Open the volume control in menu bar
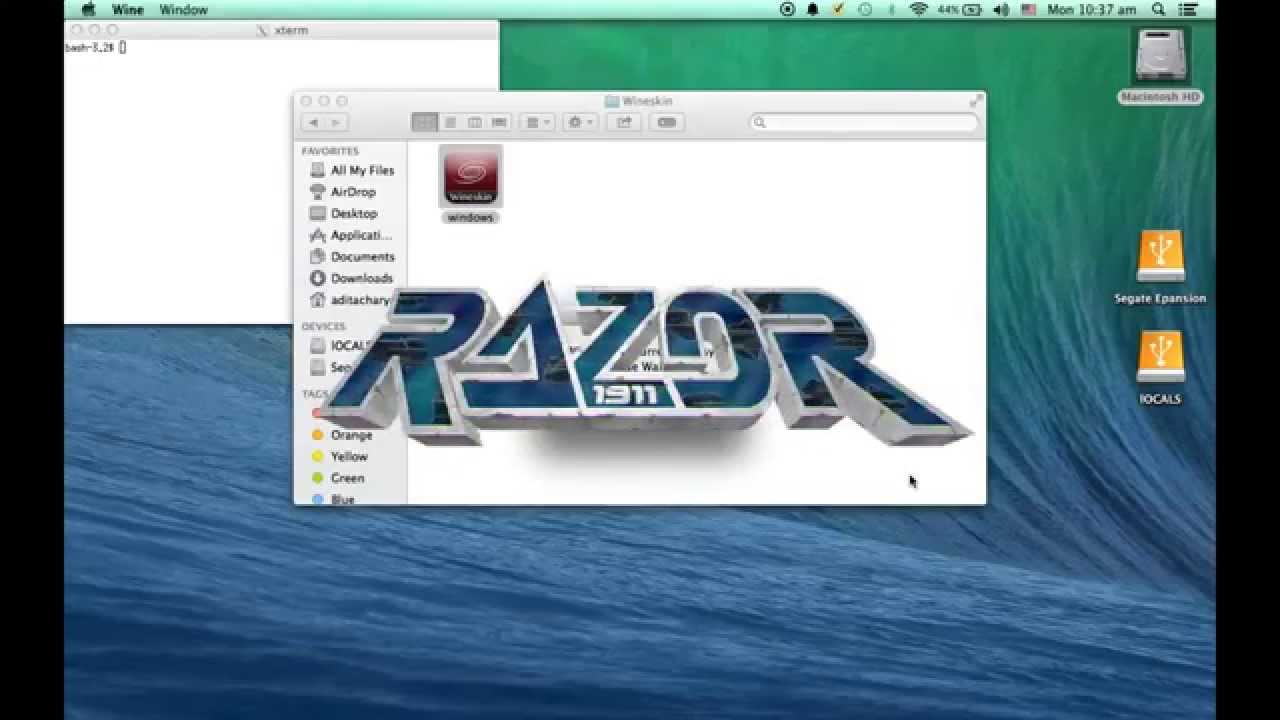The width and height of the screenshot is (1280, 720). [x=1002, y=9]
